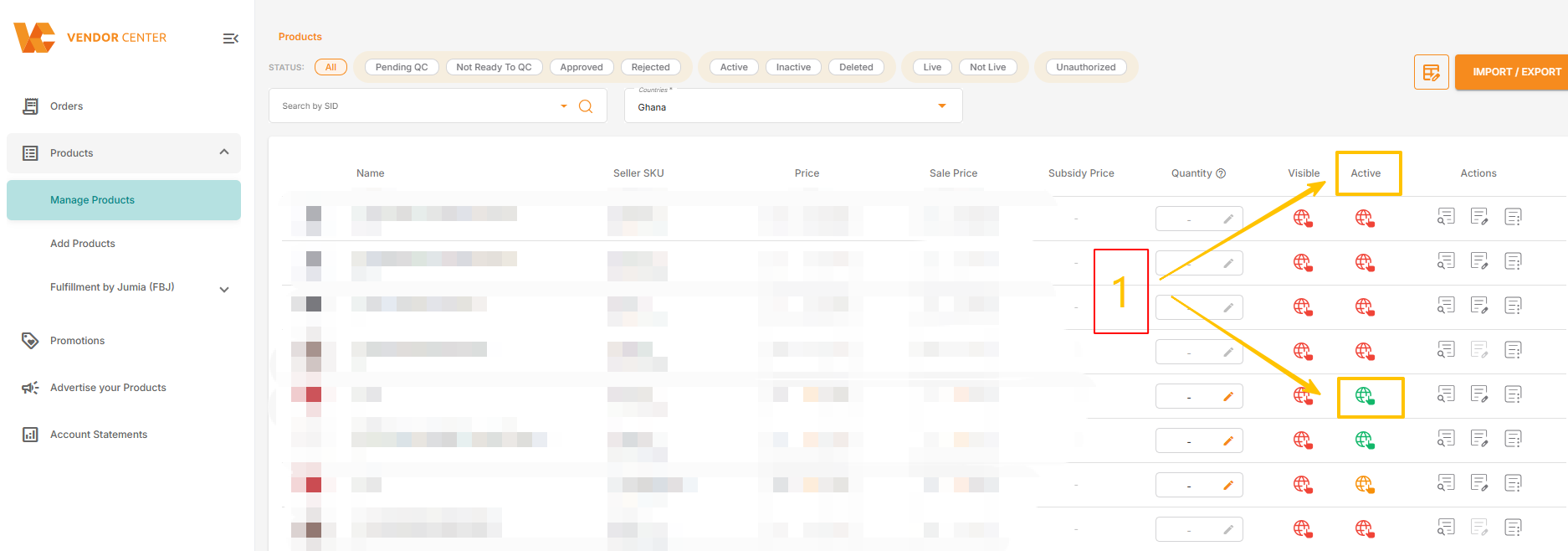Go to Add Products page
Screen dimensions: 1568x551
[83, 244]
